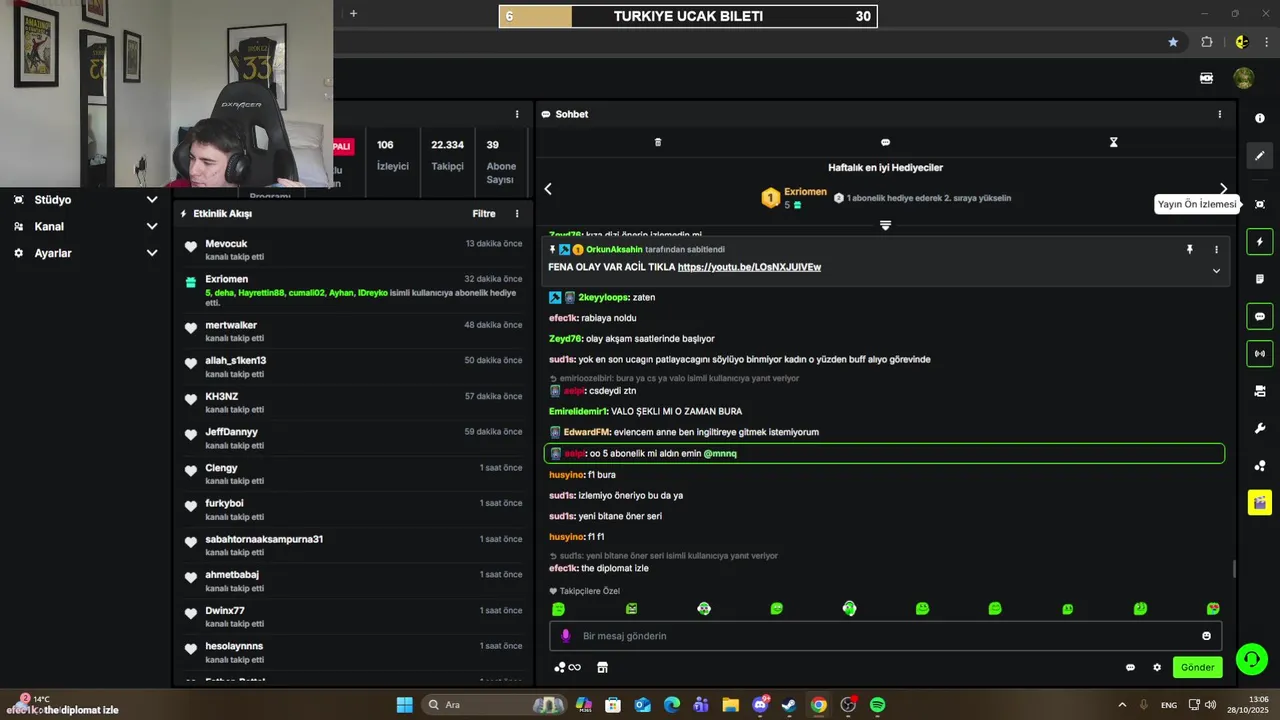Toggle the lightning bolt quick actions icon
Screen dimensions: 1280x720
coord(1259,242)
